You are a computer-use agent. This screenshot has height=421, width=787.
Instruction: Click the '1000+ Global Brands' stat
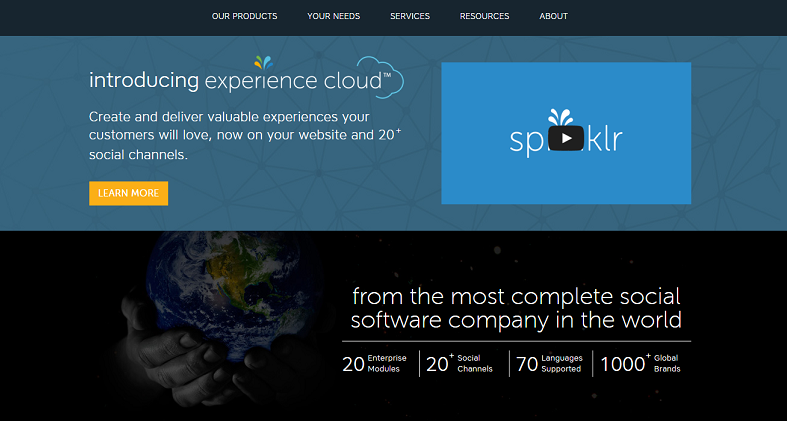[x=640, y=364]
